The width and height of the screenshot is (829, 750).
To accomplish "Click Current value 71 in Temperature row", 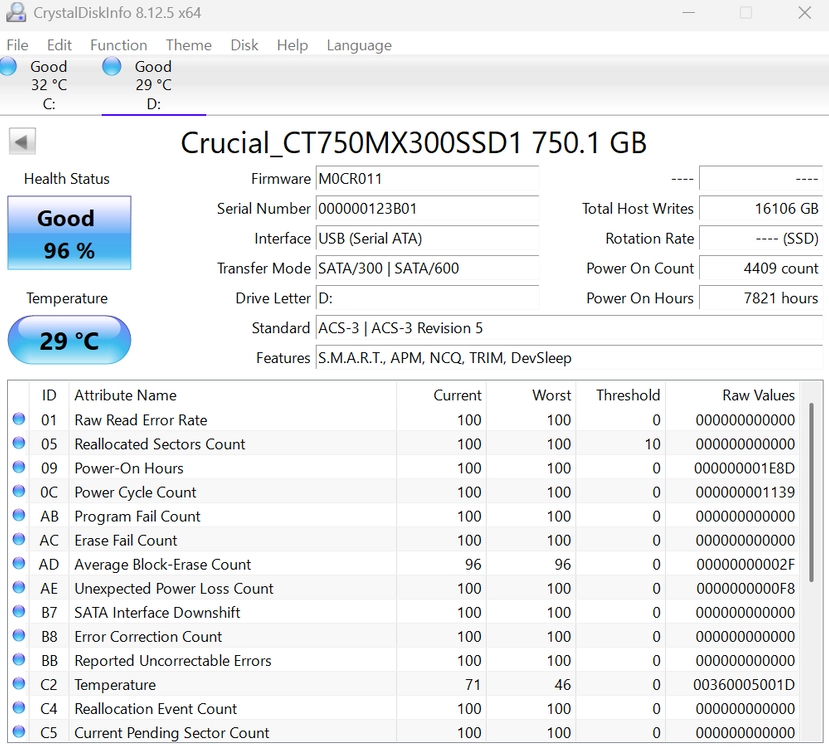I will tap(473, 684).
